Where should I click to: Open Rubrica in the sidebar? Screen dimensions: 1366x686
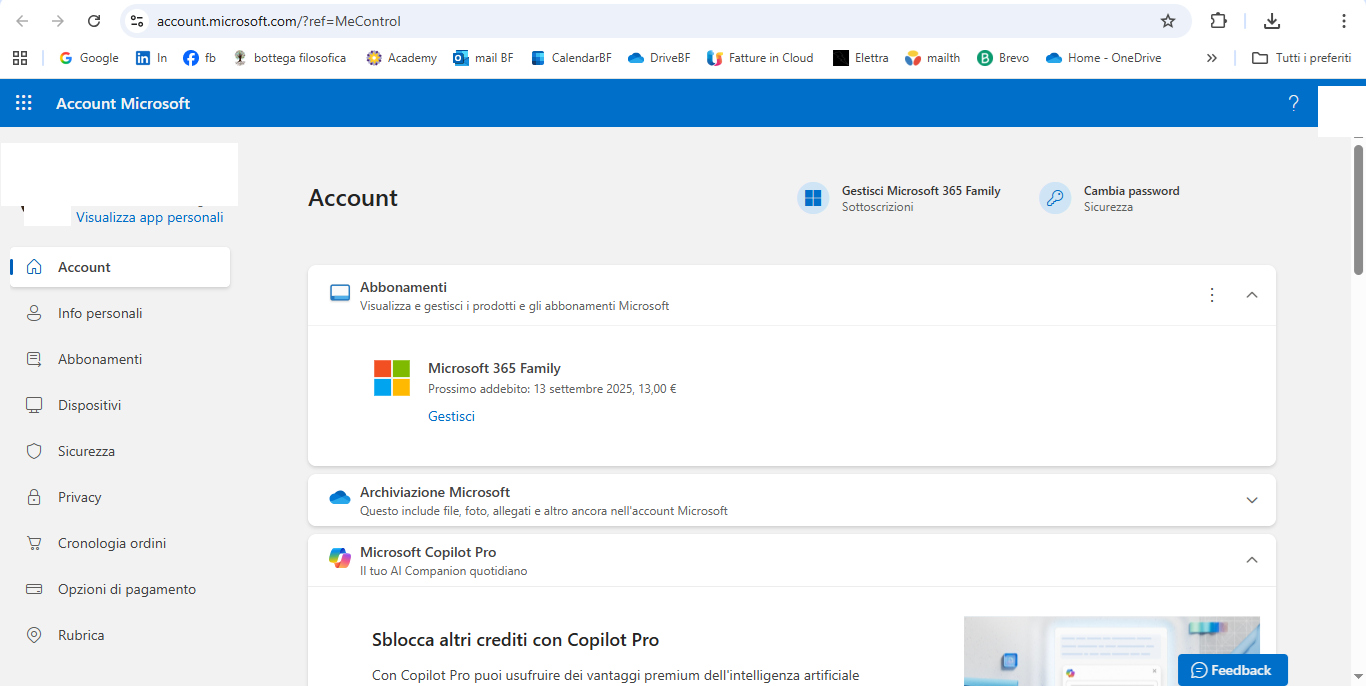tap(120, 635)
